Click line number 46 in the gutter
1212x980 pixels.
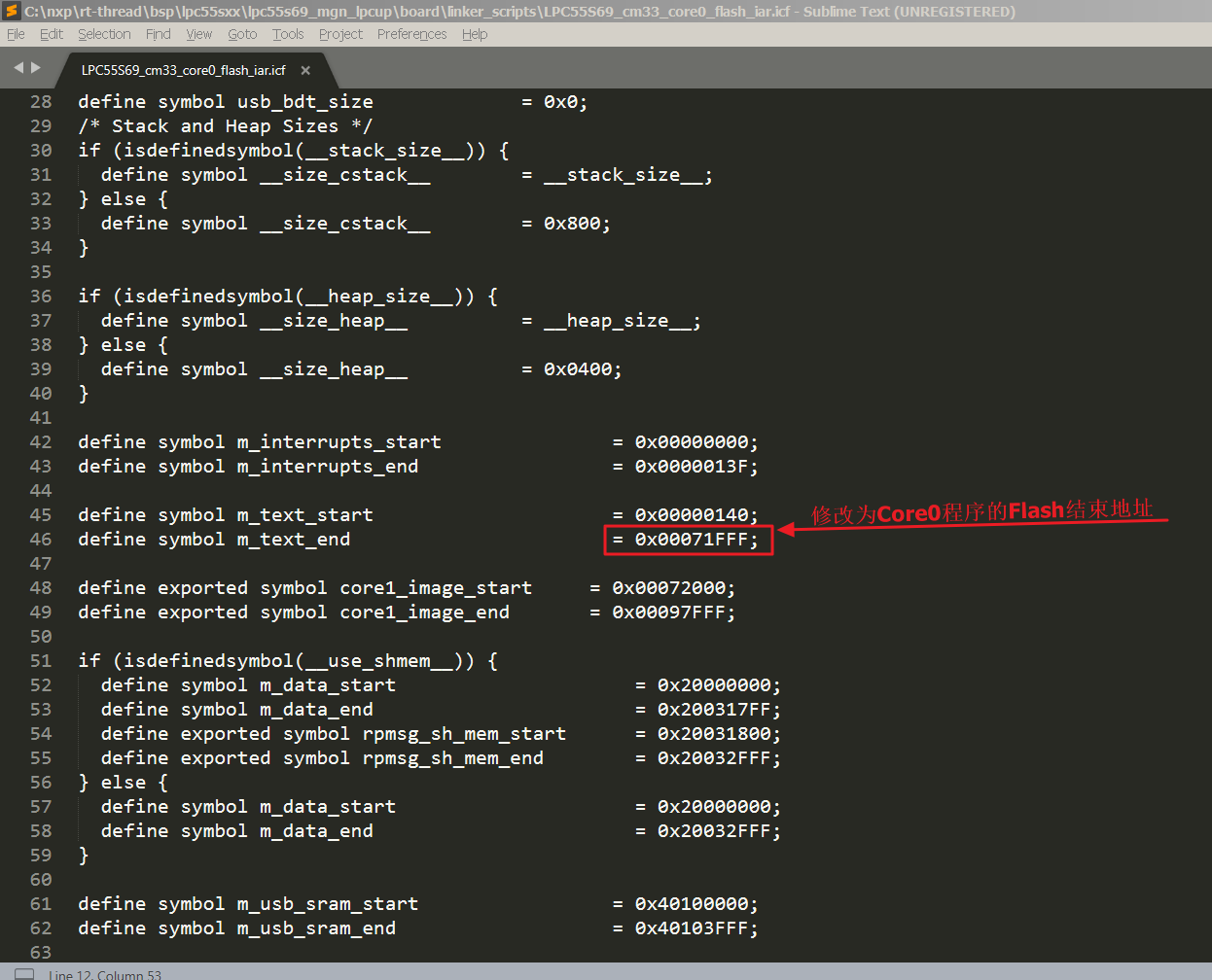41,540
